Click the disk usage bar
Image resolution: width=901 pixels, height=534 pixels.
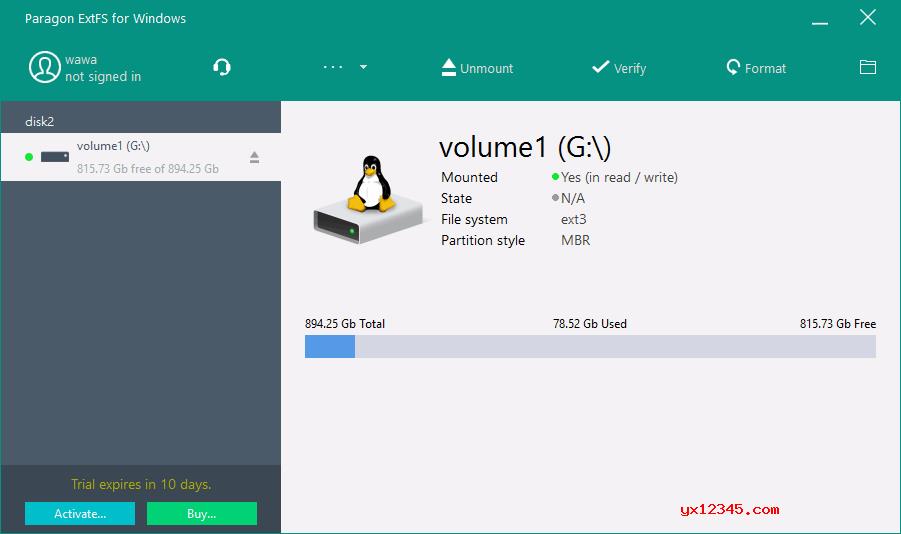(590, 347)
